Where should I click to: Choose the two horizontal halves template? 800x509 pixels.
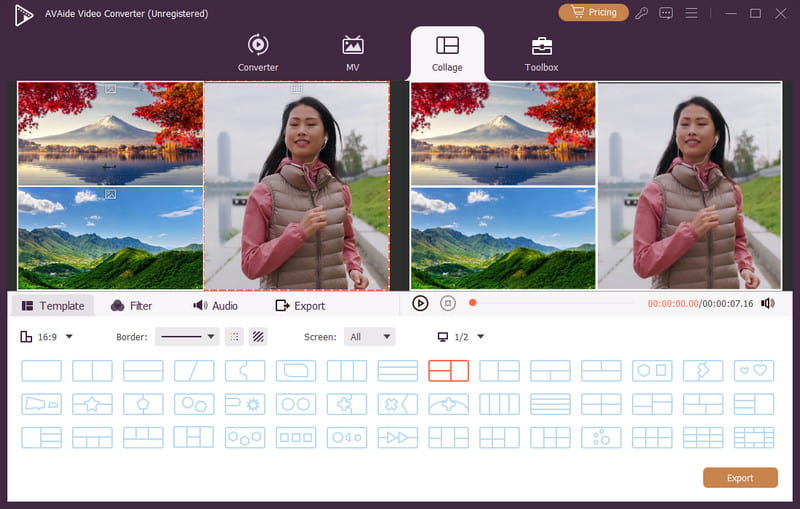coord(143,371)
